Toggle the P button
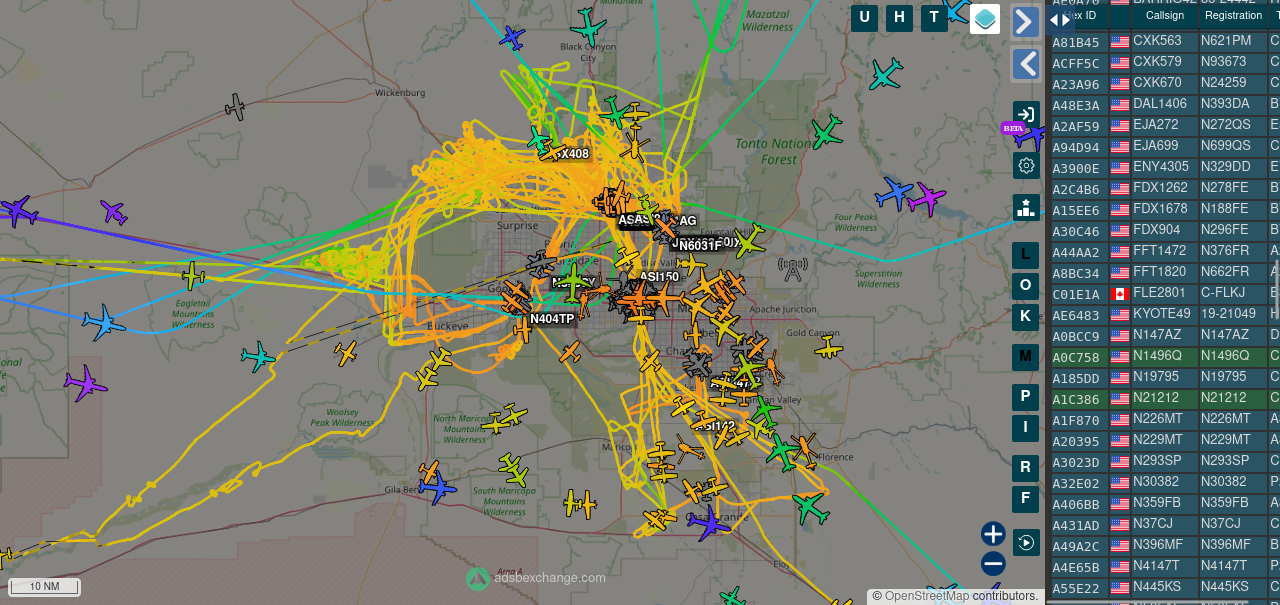1280x605 pixels. point(1025,397)
